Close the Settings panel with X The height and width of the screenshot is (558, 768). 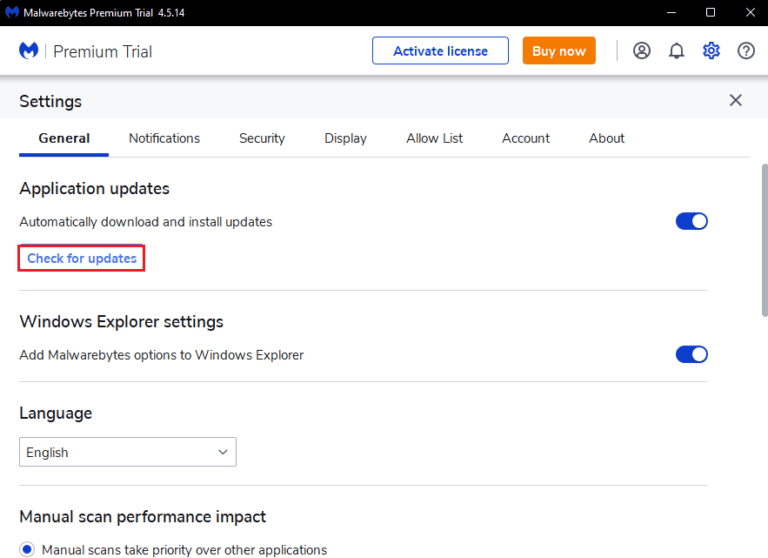736,100
